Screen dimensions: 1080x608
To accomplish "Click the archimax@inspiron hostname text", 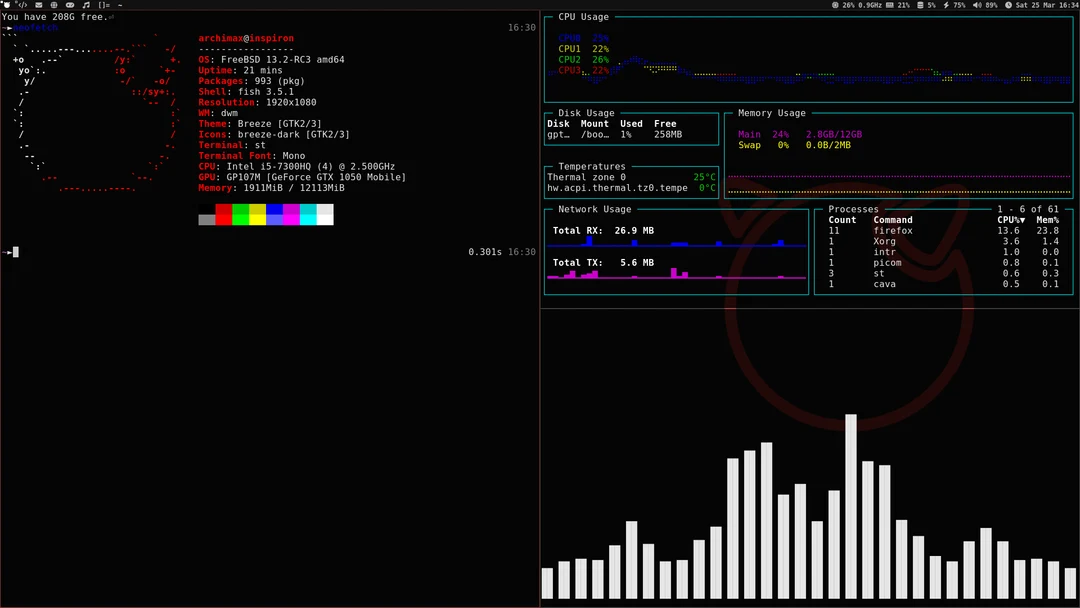I will pos(247,38).
